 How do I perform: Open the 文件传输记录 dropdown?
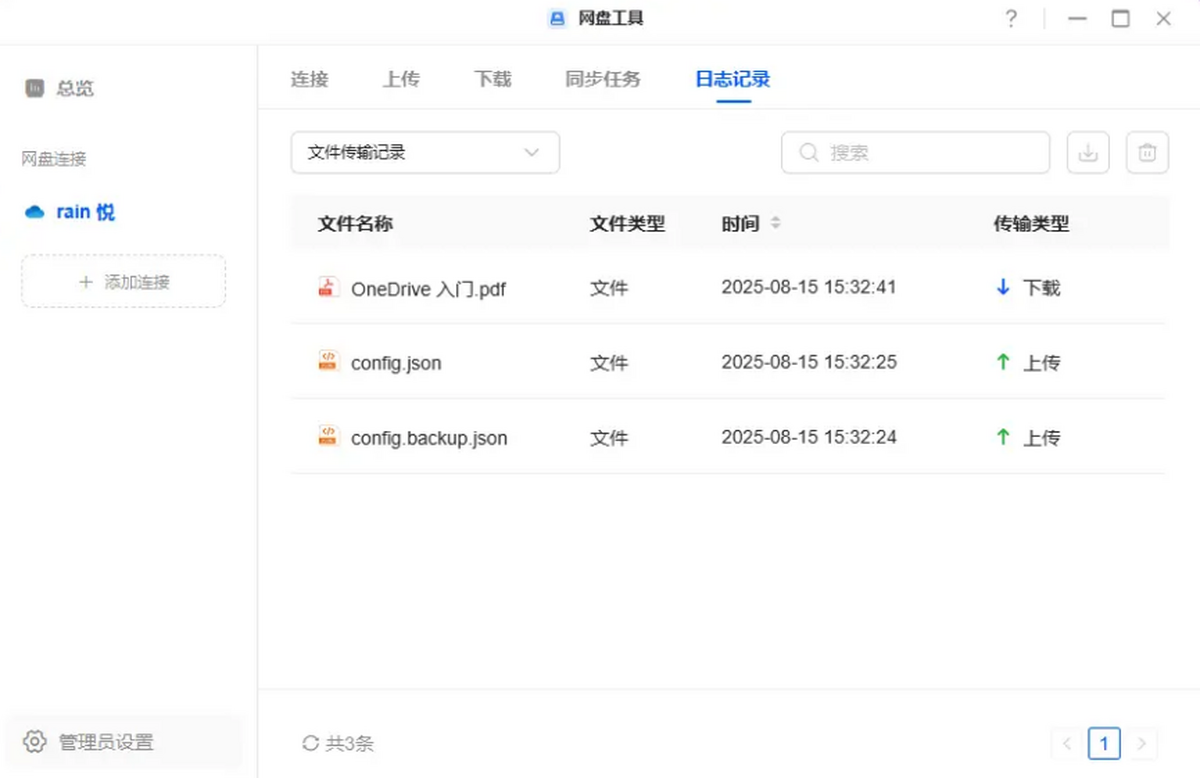click(424, 152)
